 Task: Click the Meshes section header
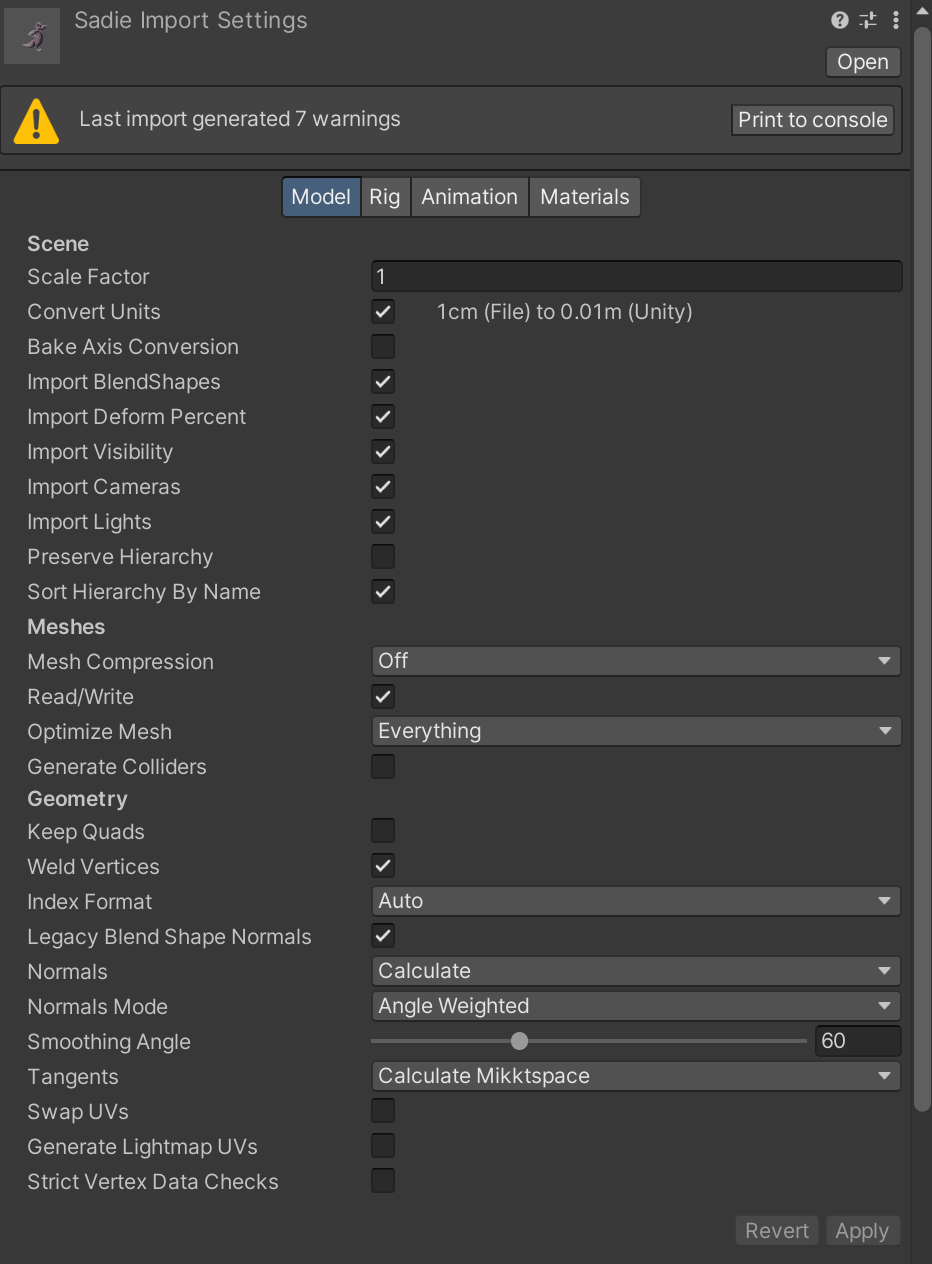(66, 627)
